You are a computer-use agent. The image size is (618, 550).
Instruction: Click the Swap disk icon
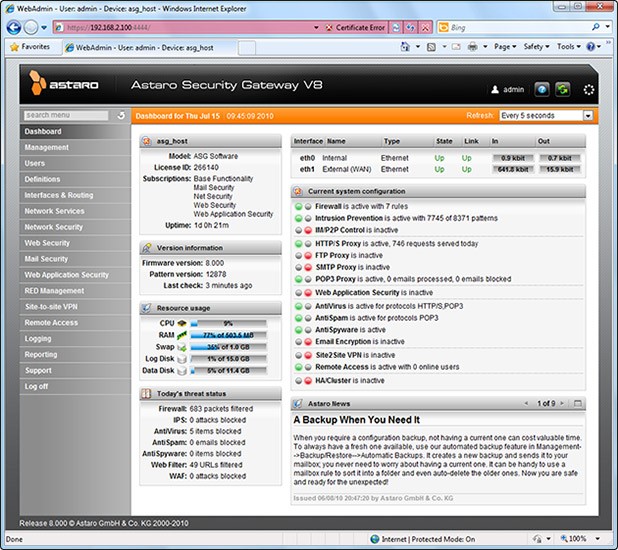[182, 347]
